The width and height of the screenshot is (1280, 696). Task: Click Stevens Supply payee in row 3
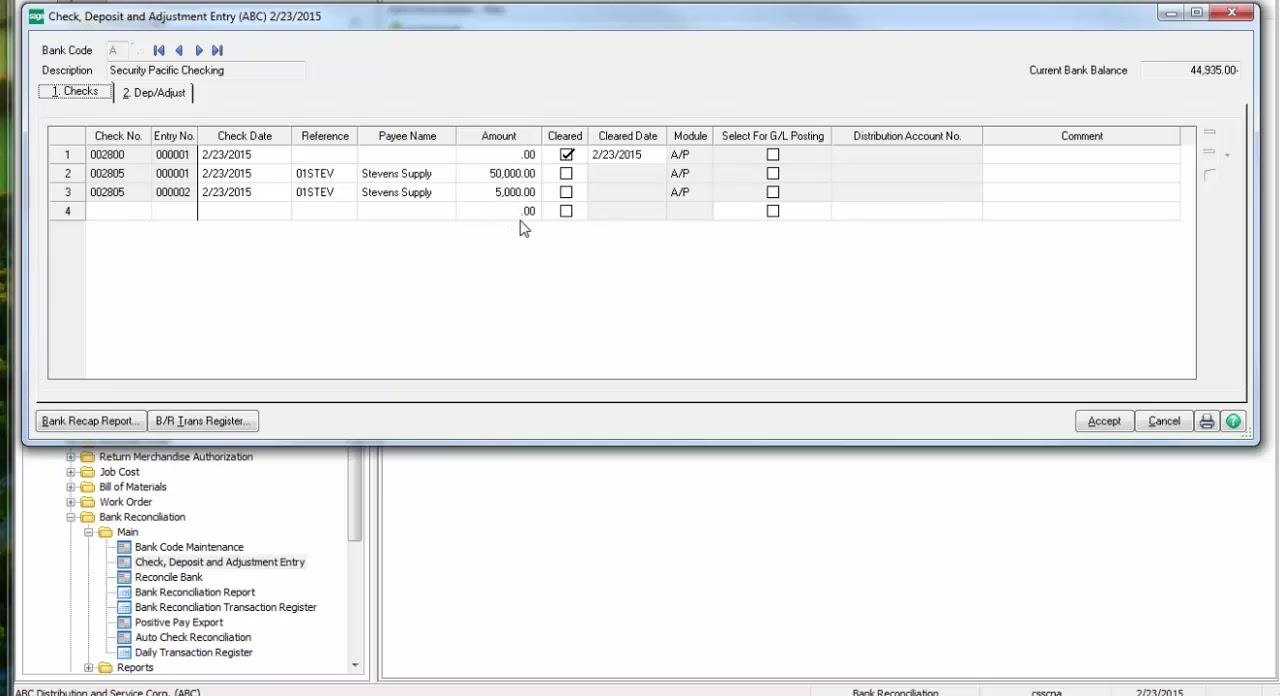point(407,192)
